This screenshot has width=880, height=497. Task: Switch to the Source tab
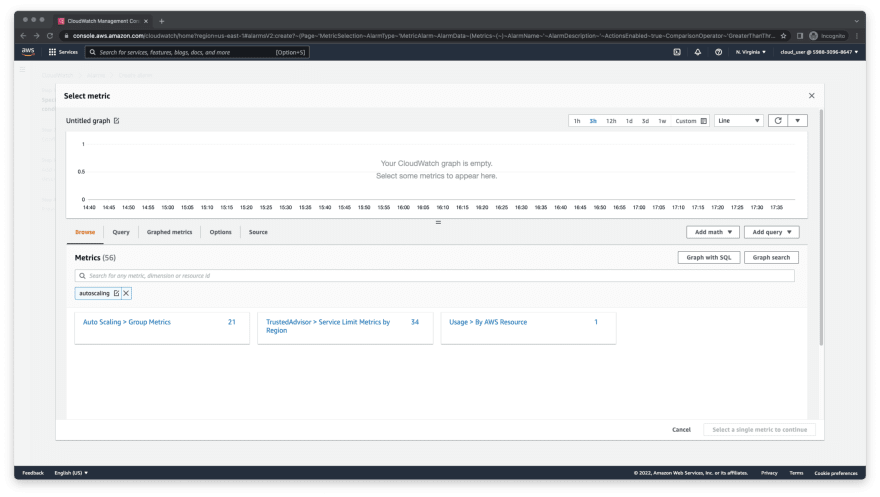(258, 232)
